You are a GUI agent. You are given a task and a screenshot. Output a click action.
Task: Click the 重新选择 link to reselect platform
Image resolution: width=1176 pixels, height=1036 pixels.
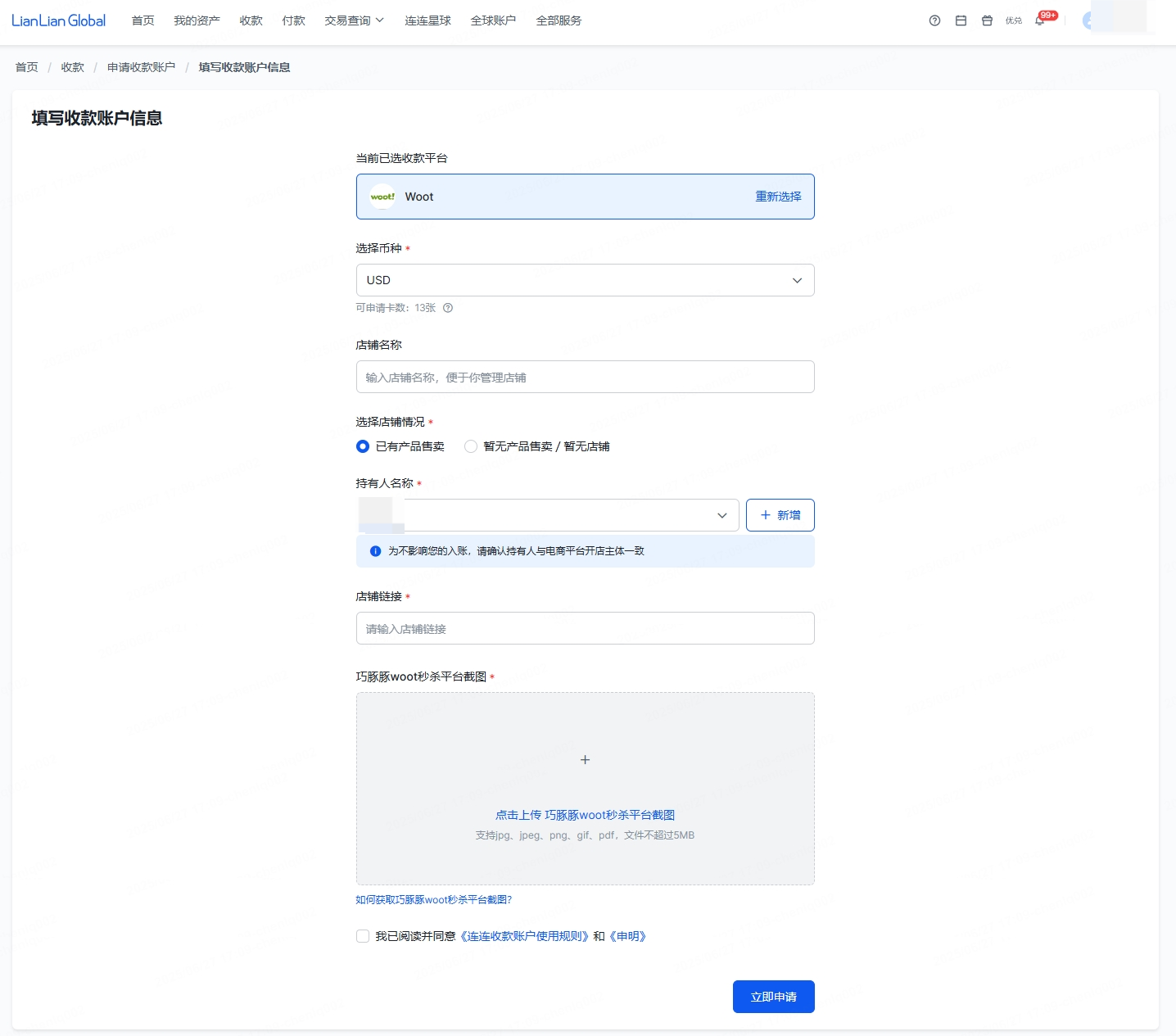pos(778,197)
